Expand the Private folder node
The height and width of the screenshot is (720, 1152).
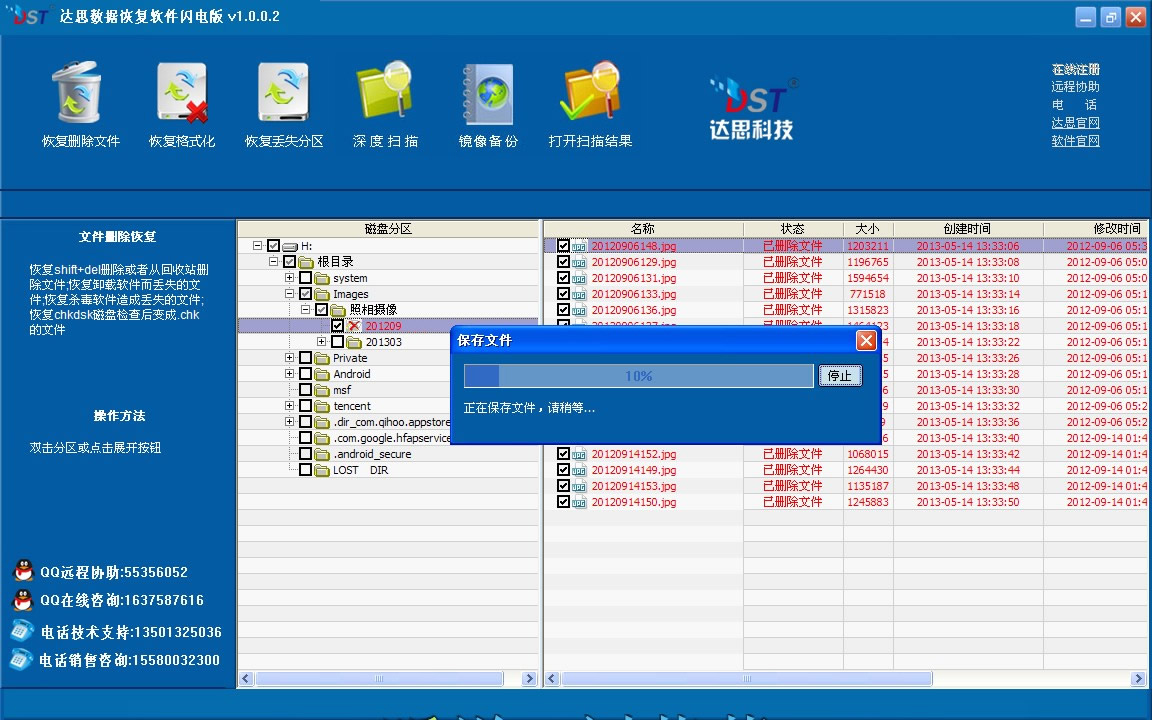[289, 358]
